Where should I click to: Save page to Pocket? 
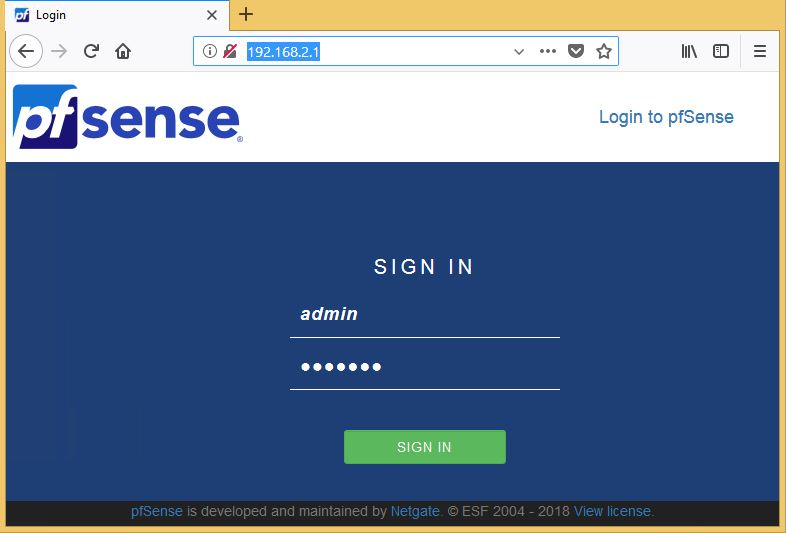click(x=575, y=51)
